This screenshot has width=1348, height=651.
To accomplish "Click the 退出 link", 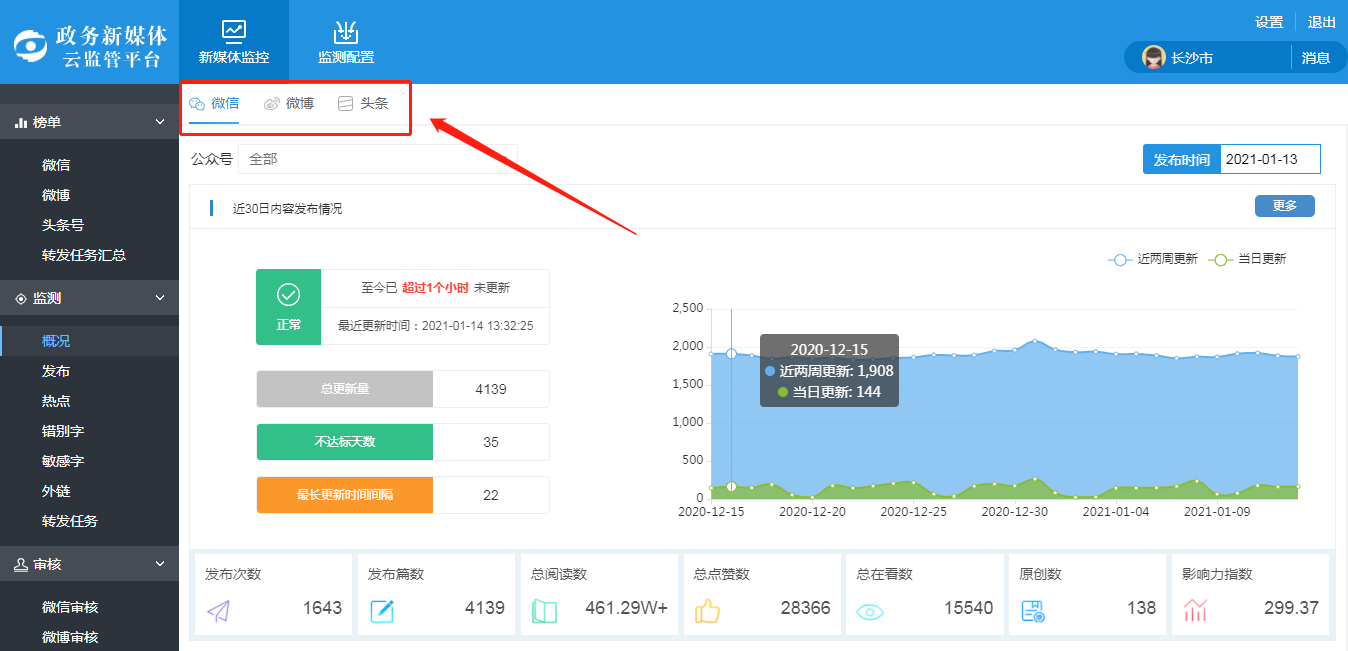I will pyautogui.click(x=1321, y=22).
